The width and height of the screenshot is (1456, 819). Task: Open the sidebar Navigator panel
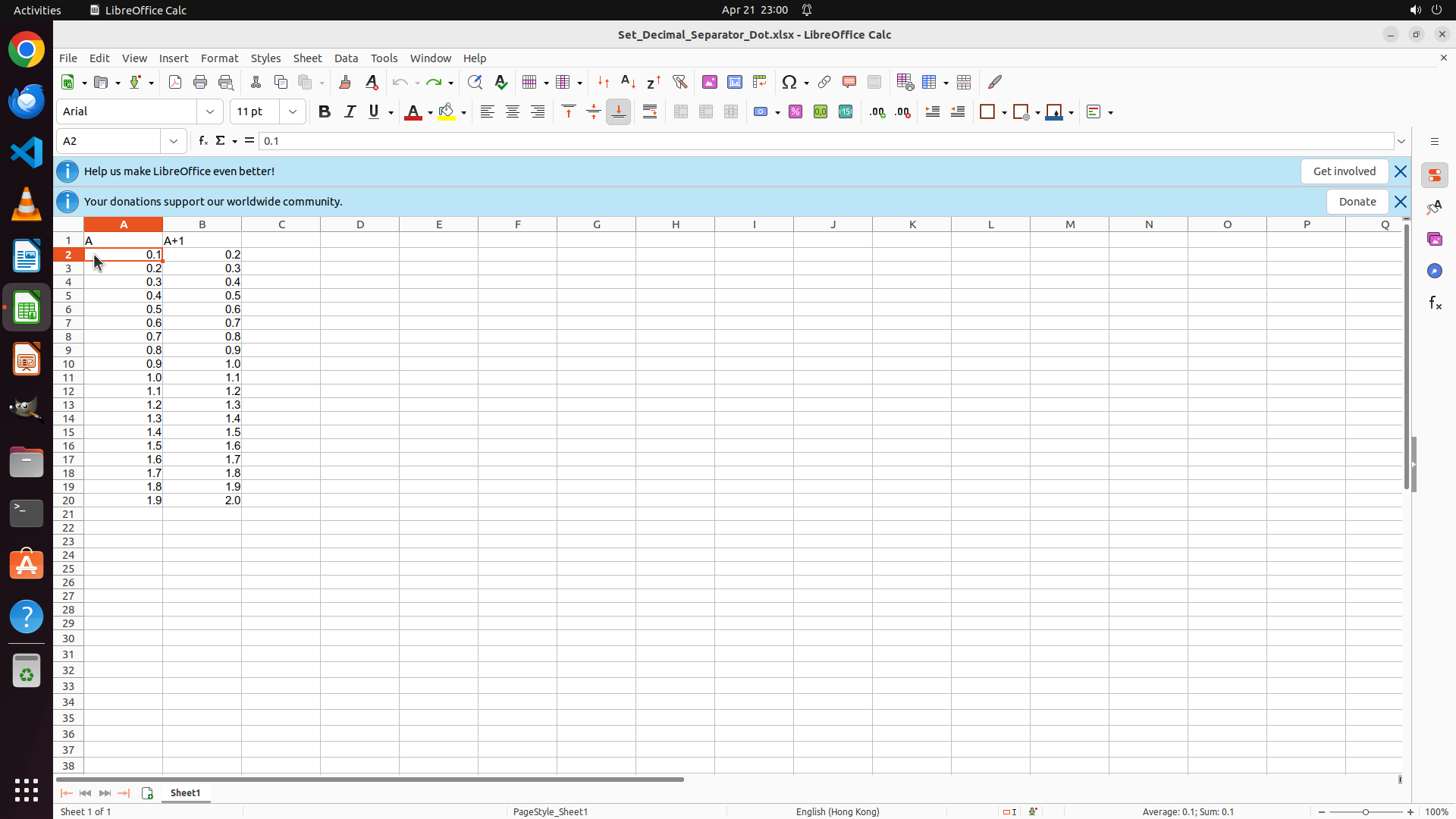[x=1434, y=271]
